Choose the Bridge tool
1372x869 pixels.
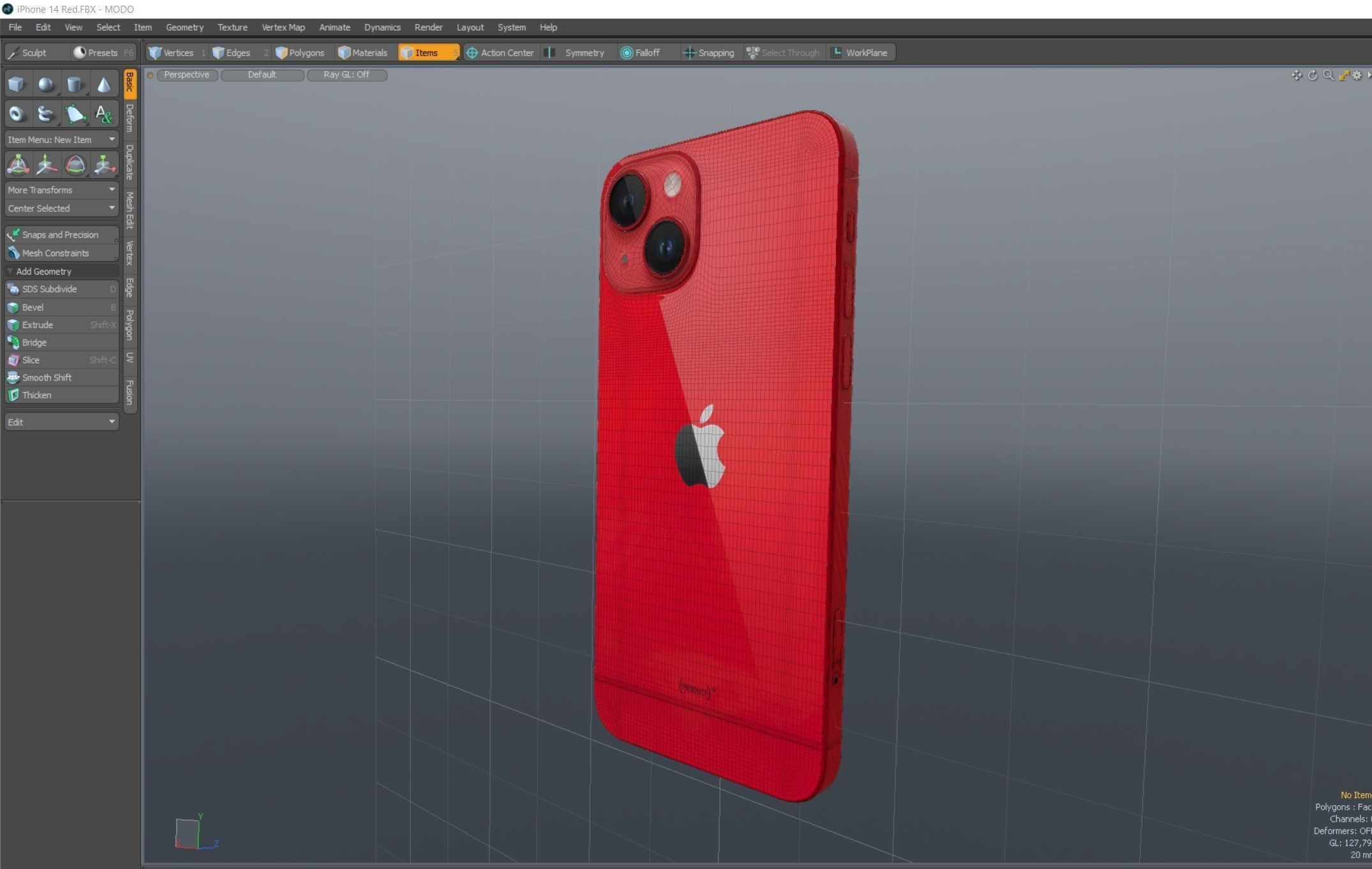(61, 342)
